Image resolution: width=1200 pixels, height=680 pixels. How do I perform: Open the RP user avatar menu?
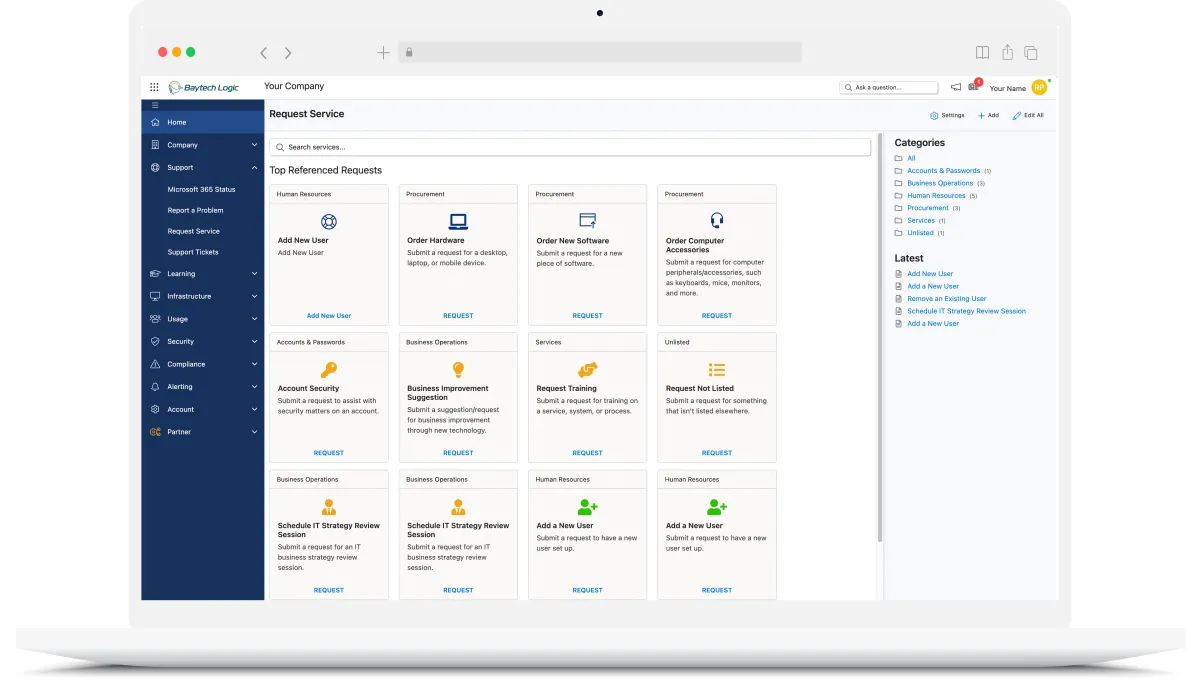point(1039,87)
